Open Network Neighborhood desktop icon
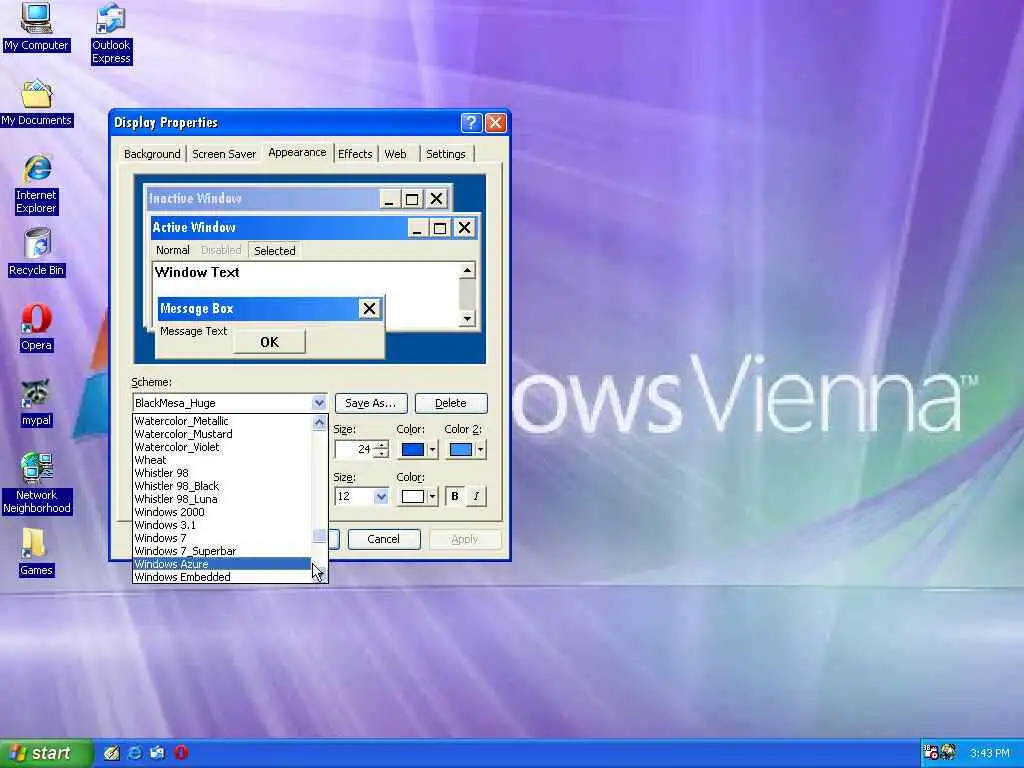 [37, 483]
